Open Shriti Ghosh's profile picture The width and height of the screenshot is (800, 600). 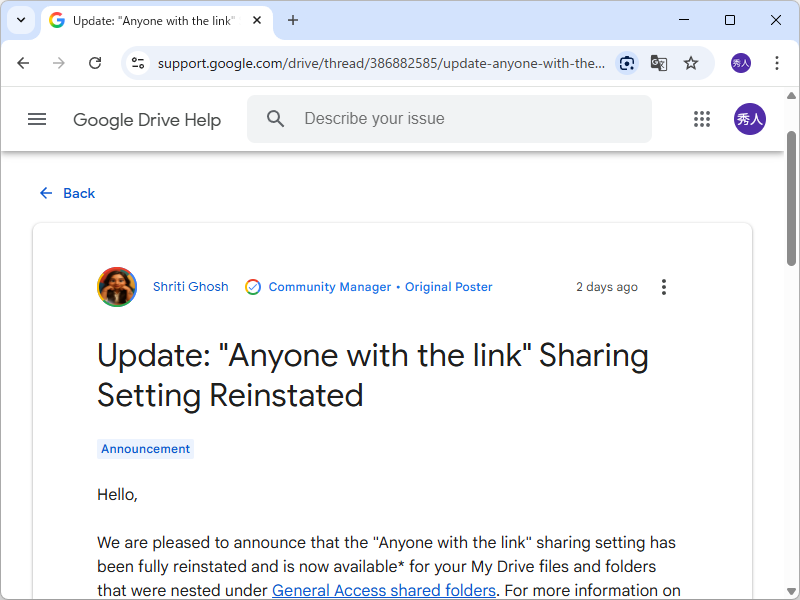point(117,287)
